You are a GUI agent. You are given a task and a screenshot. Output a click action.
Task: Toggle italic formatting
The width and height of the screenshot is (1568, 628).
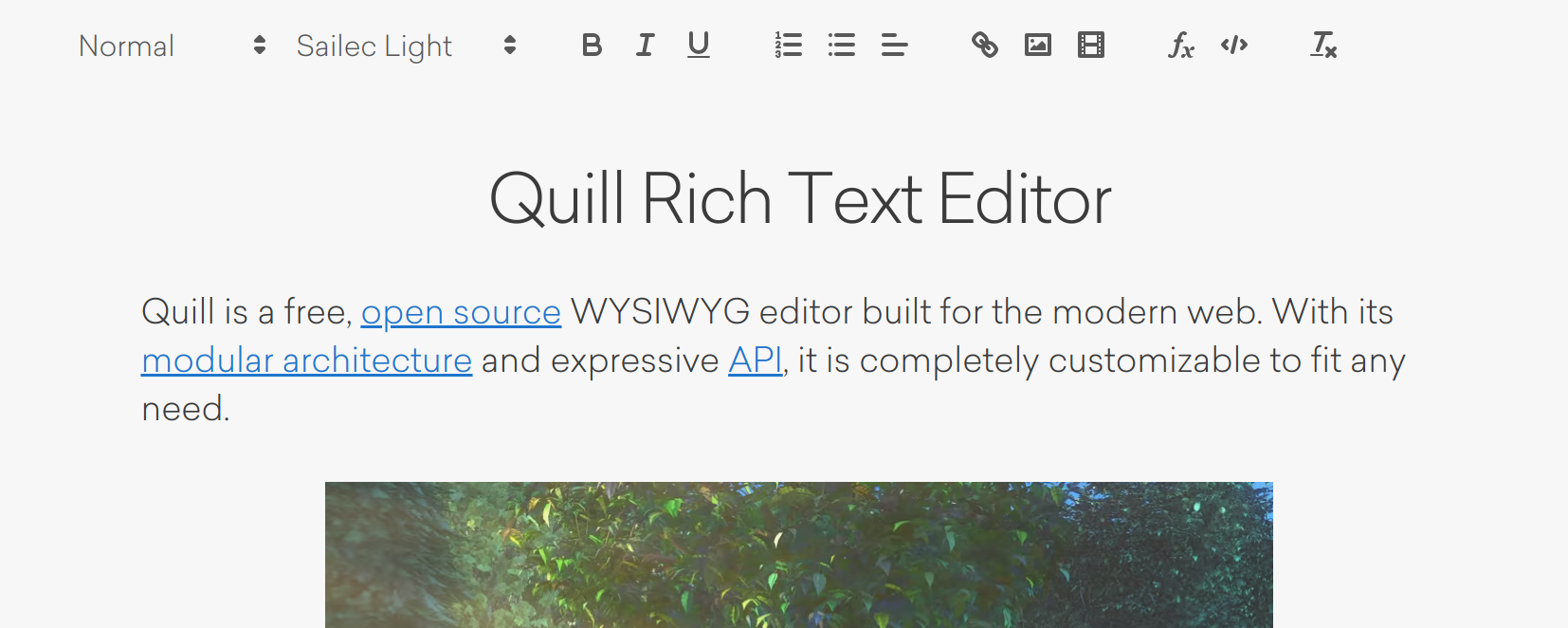[645, 45]
